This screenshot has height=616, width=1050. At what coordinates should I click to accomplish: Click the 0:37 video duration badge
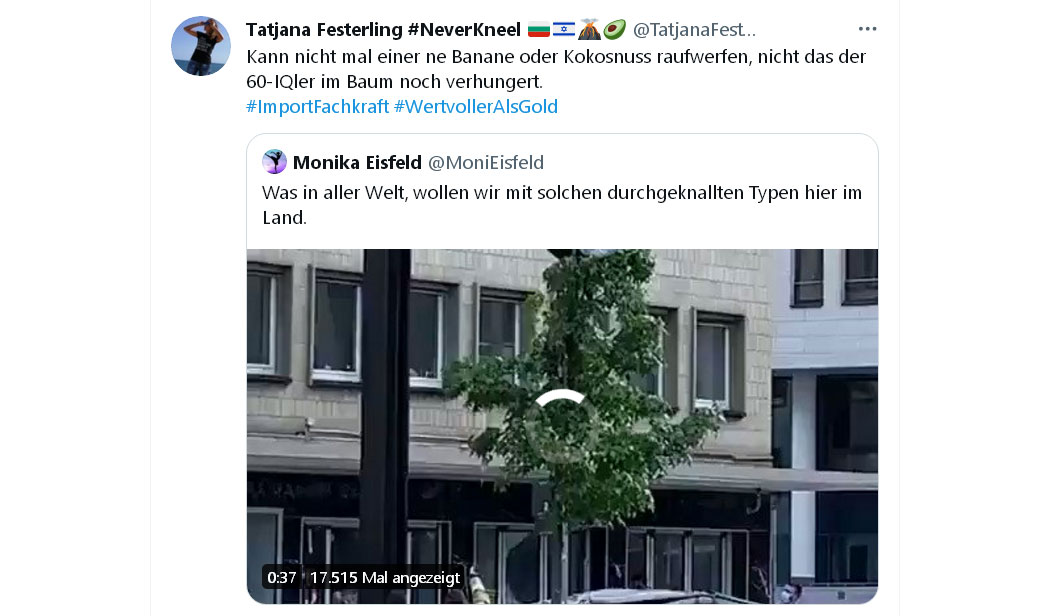[282, 577]
